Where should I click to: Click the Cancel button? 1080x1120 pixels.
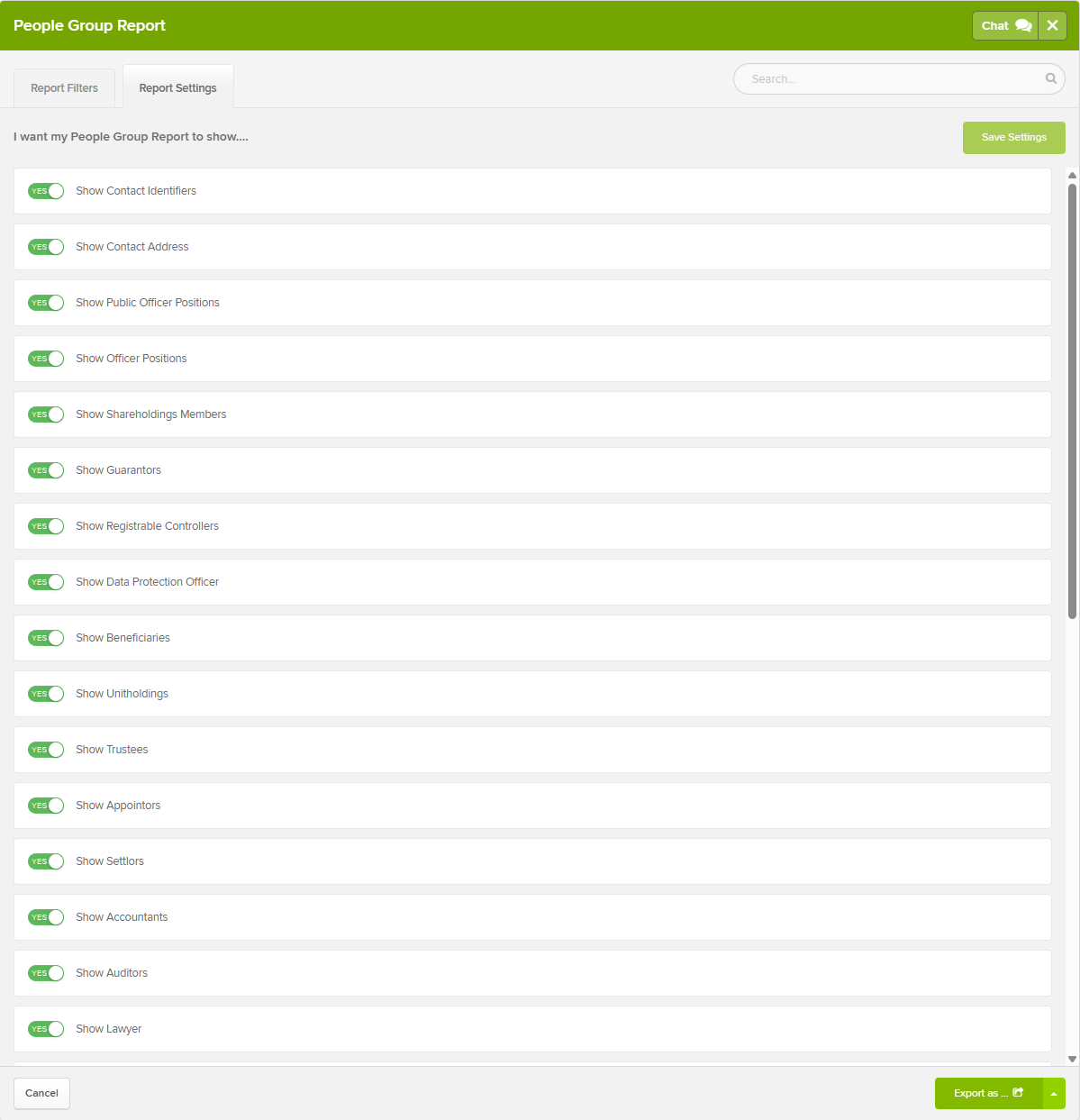(41, 1093)
